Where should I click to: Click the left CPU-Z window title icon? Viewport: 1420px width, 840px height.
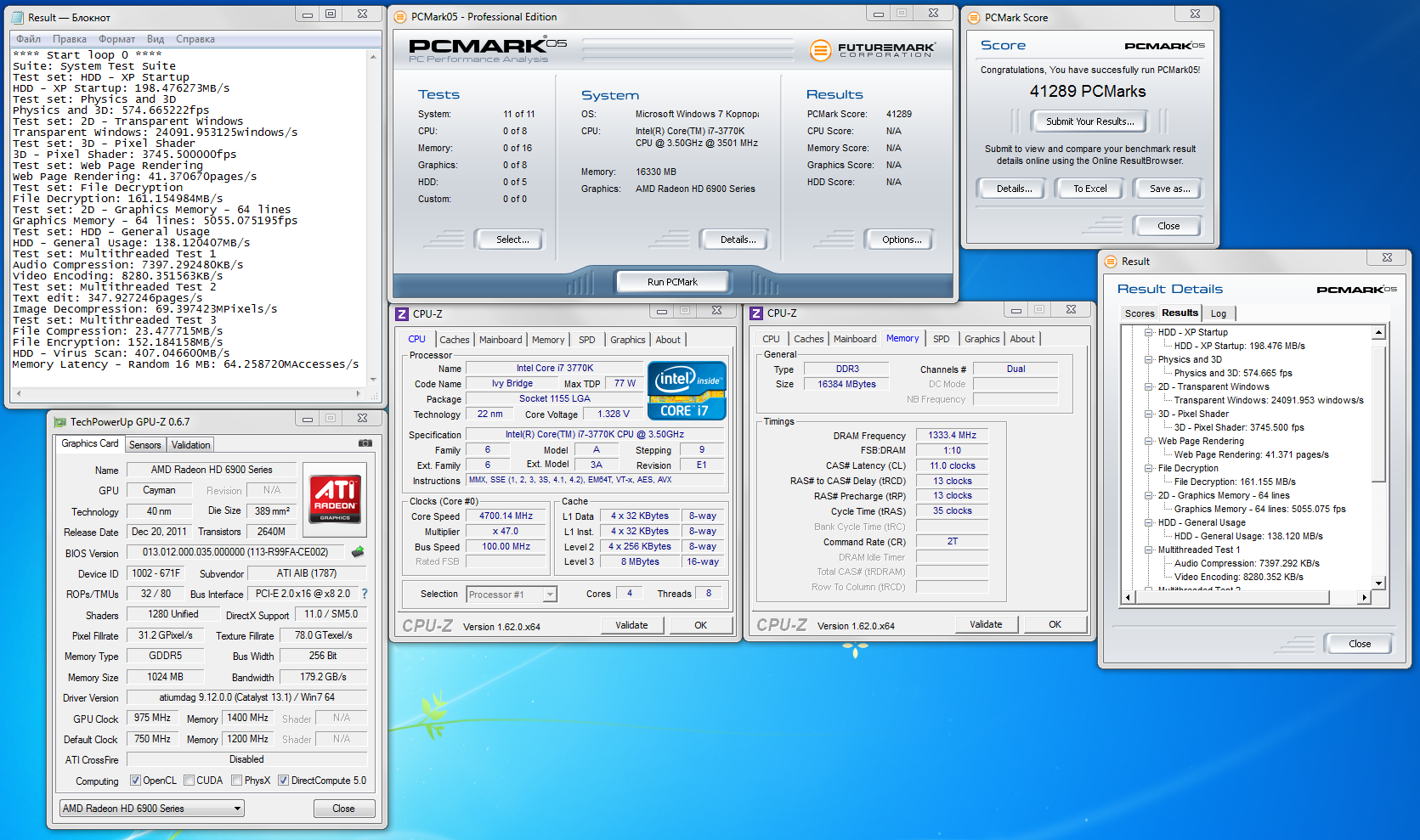pos(402,314)
